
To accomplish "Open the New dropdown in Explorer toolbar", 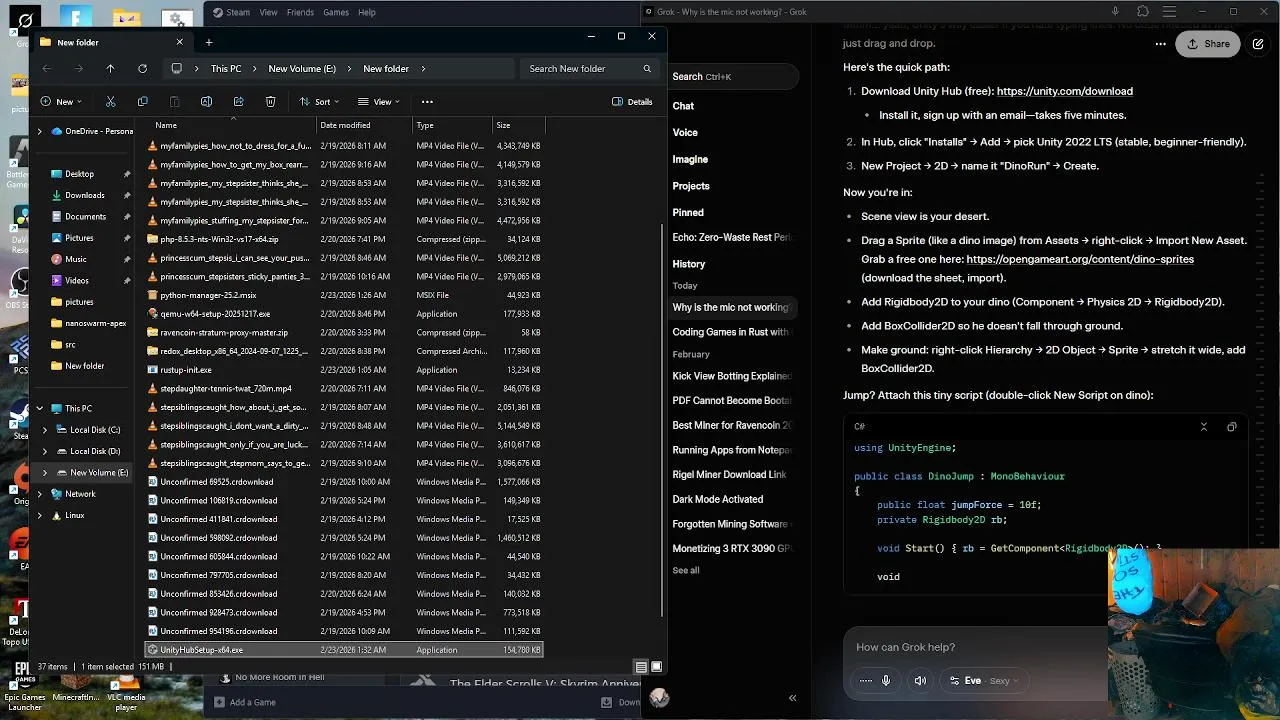I will click(x=61, y=101).
